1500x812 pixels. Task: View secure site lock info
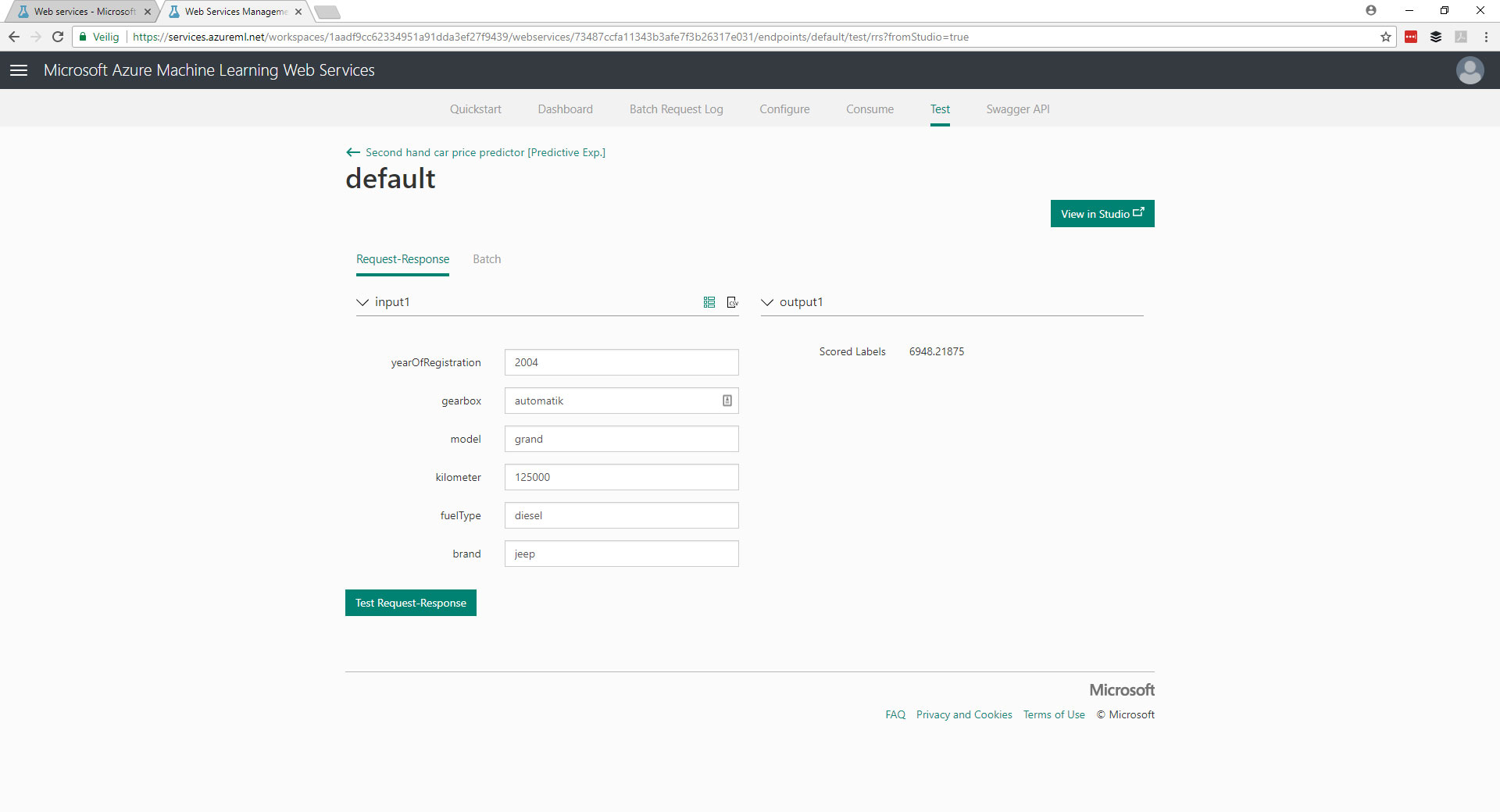(83, 37)
